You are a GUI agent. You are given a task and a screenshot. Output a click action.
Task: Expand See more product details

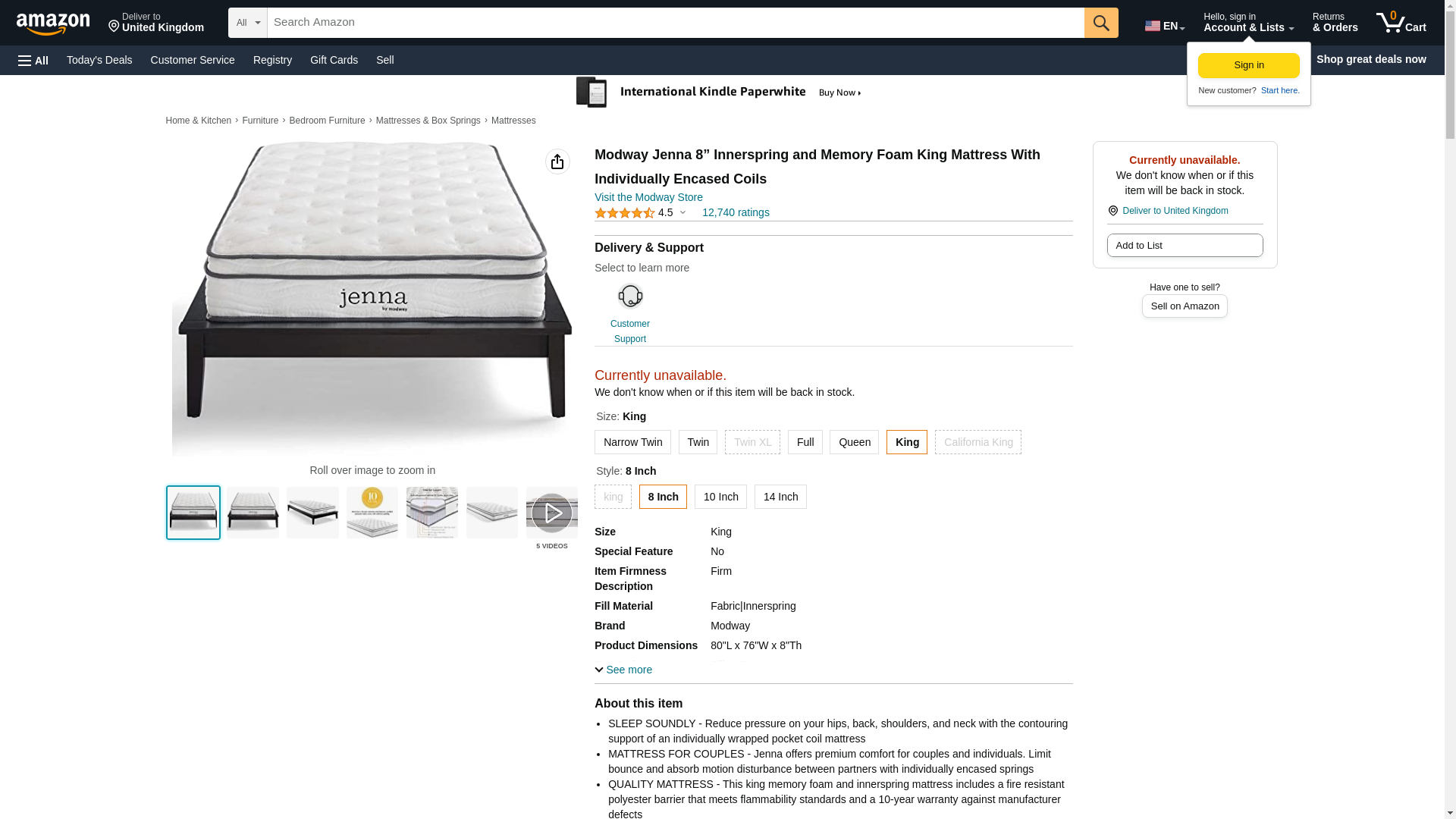(x=623, y=670)
